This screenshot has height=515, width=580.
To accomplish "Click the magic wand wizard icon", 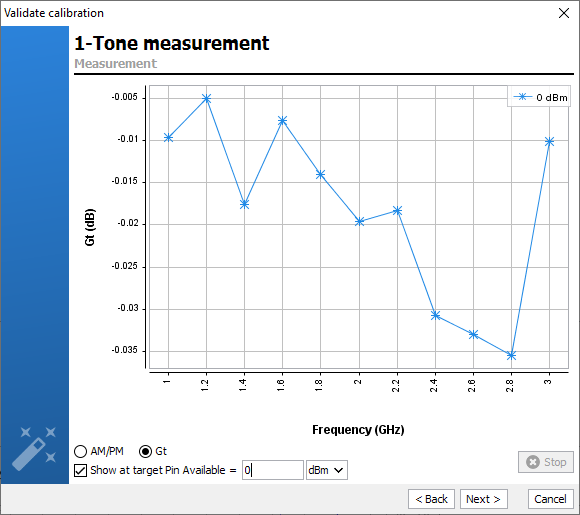I will (x=34, y=449).
